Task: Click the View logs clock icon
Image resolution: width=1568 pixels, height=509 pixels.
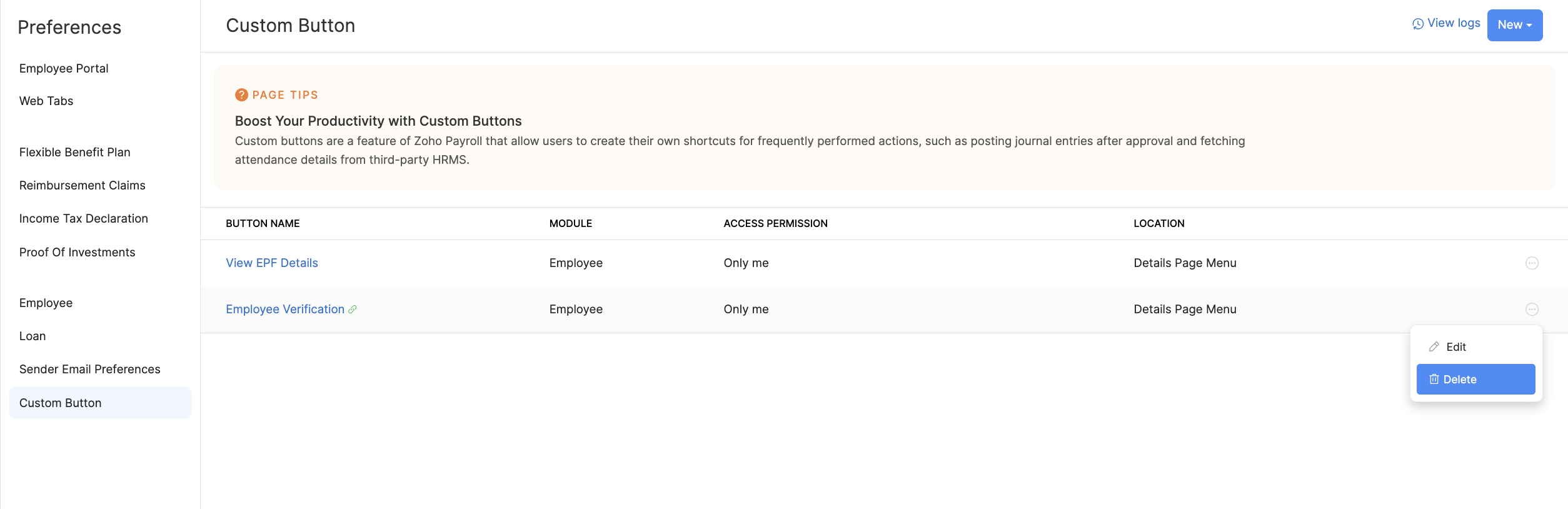Action: pos(1418,24)
